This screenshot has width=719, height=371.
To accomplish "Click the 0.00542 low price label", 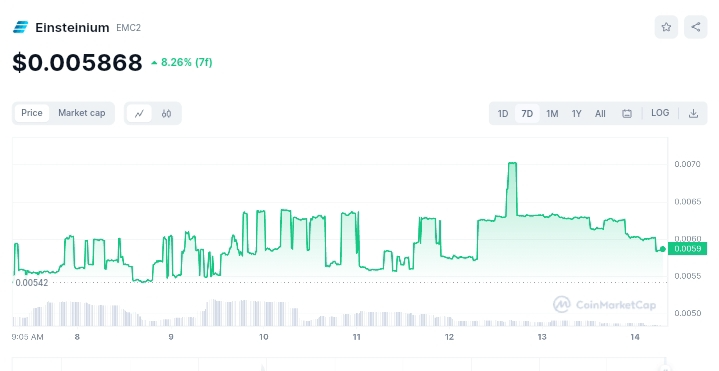I will (x=32, y=282).
